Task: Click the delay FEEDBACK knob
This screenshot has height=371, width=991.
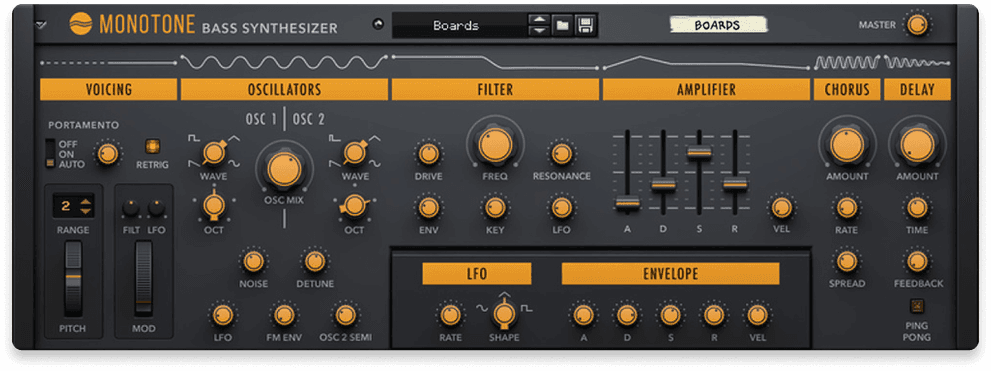Action: coord(916,261)
